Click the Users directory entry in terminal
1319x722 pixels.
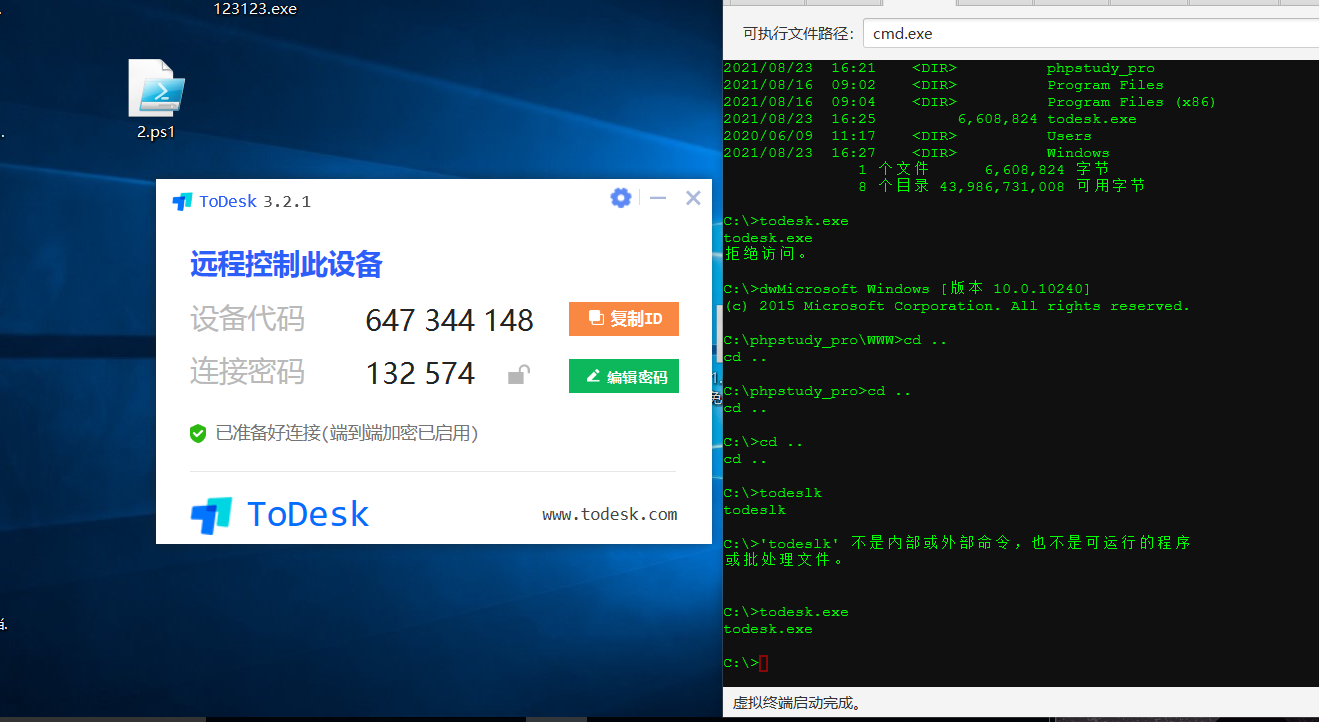click(1069, 136)
